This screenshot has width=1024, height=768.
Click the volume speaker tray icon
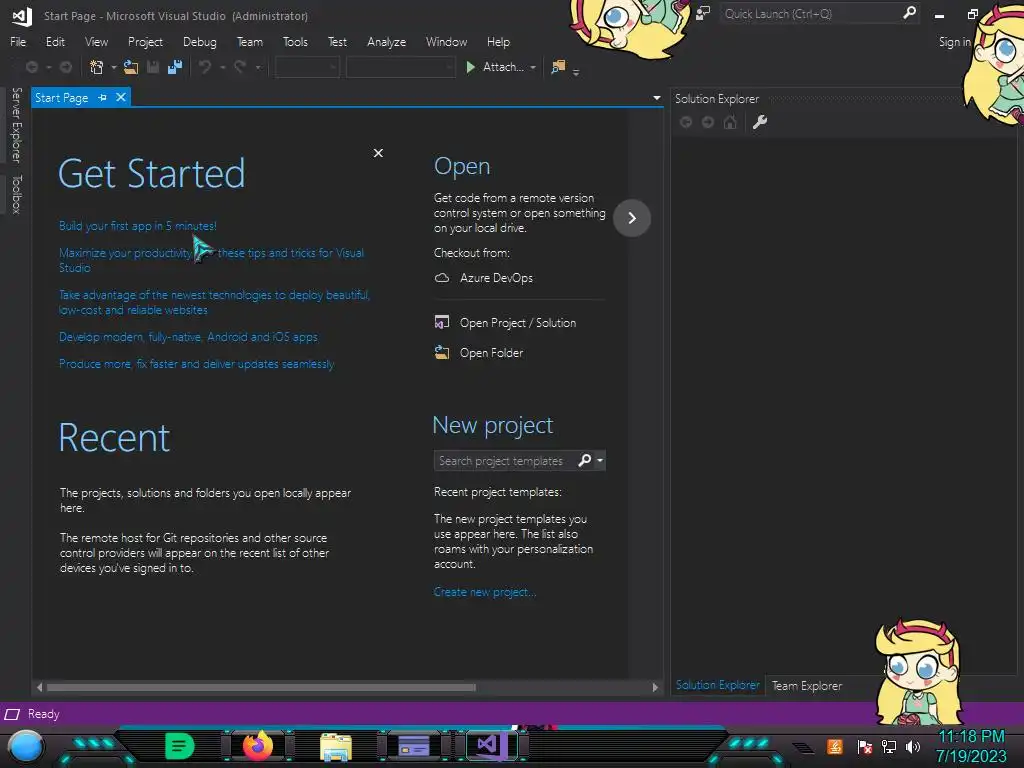[913, 746]
